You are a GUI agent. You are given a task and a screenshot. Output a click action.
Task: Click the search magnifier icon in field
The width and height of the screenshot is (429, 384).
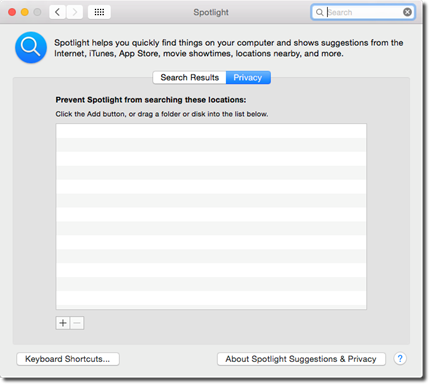point(319,12)
